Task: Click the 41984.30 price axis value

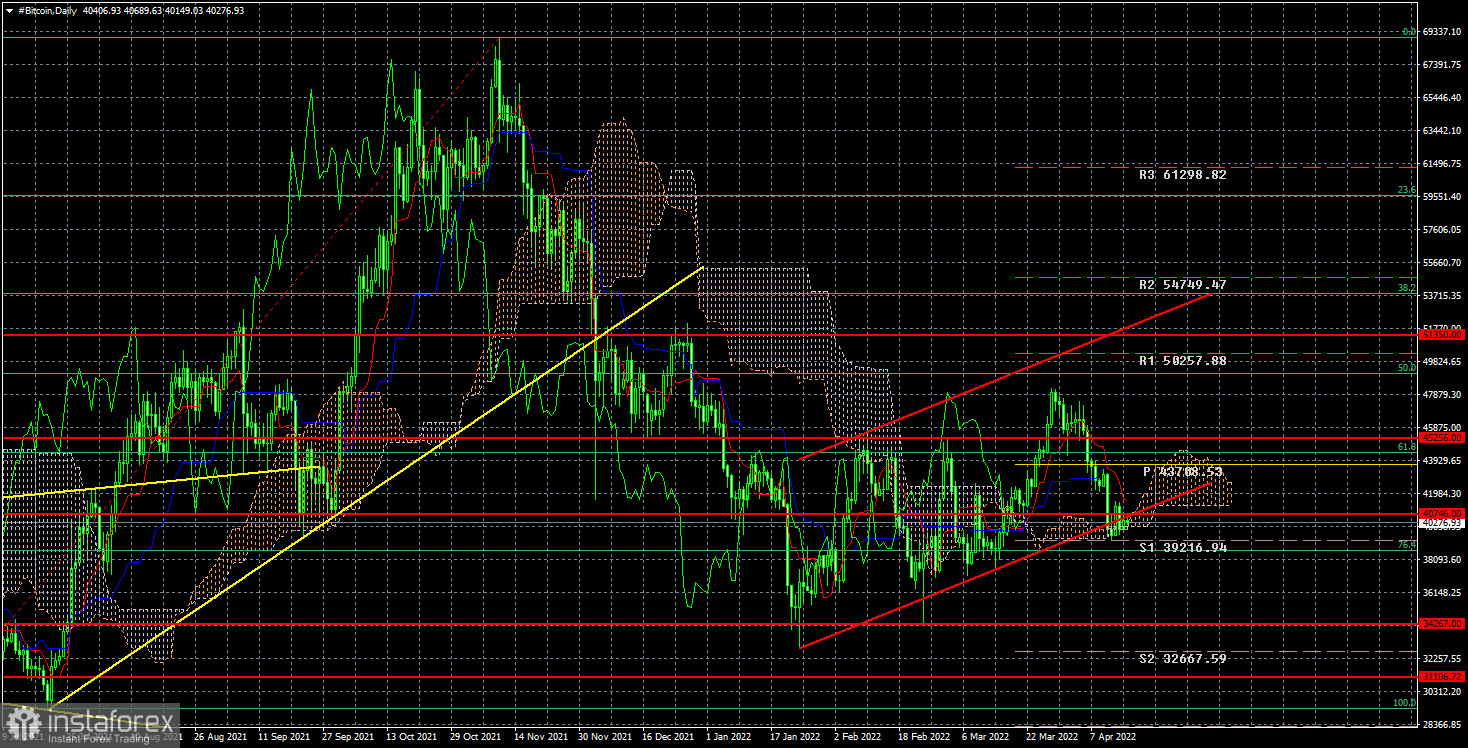Action: coord(1443,493)
